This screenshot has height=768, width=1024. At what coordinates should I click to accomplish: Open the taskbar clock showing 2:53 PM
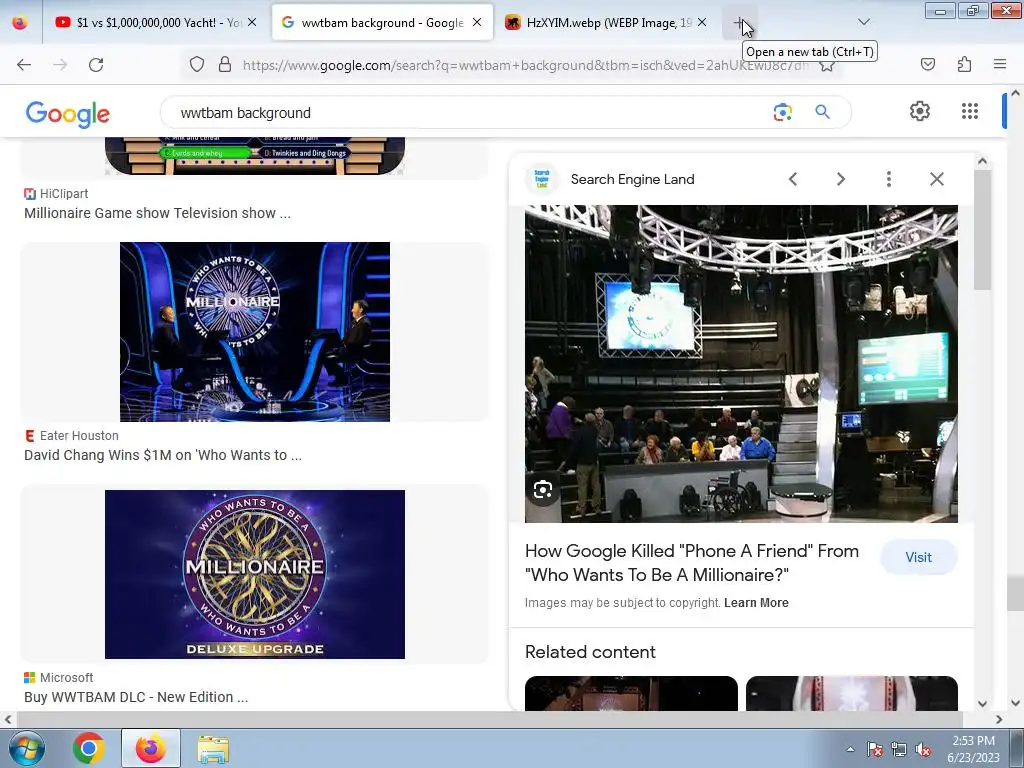pos(973,749)
